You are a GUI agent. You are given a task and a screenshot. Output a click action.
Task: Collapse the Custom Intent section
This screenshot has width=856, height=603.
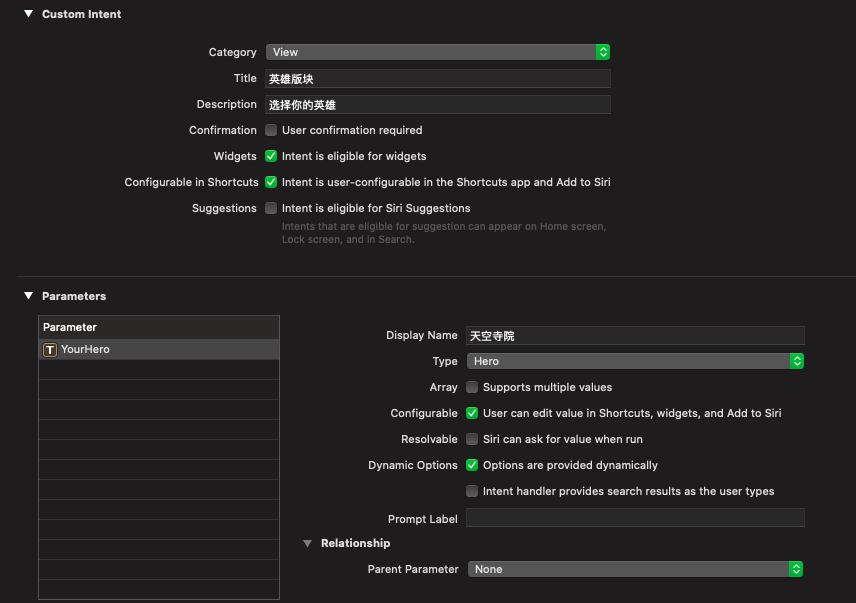click(x=29, y=14)
